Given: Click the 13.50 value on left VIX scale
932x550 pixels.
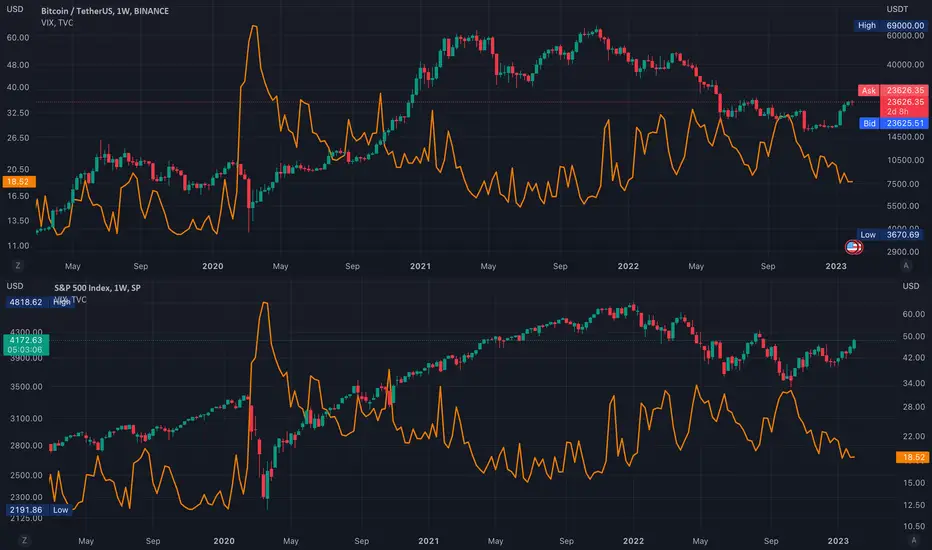Looking at the screenshot, I should click(x=18, y=221).
